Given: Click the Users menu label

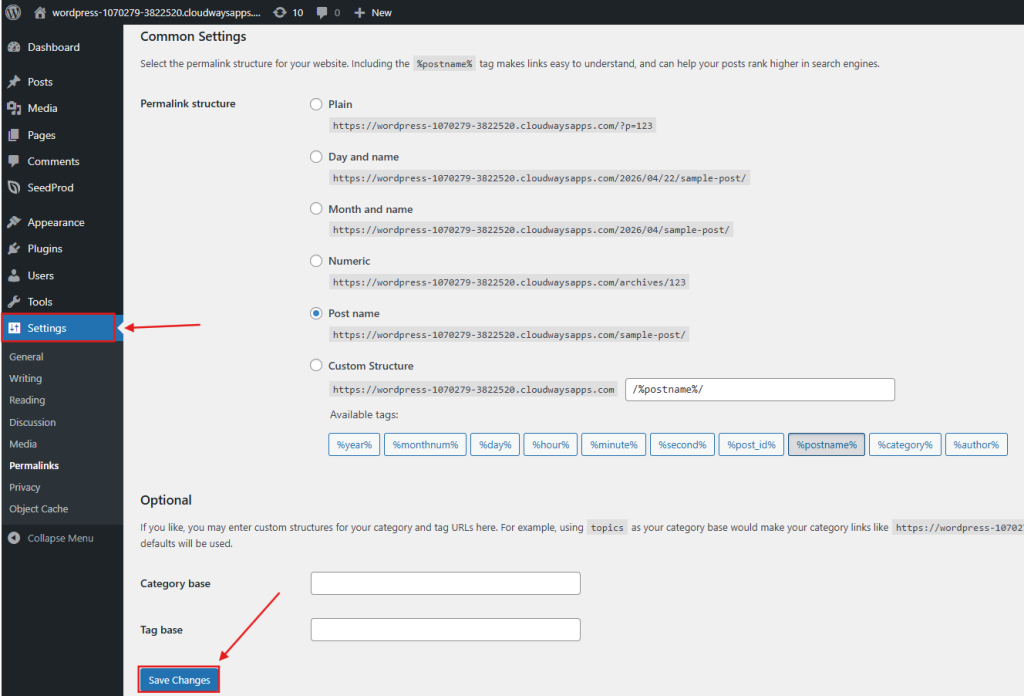Looking at the screenshot, I should click(40, 276).
